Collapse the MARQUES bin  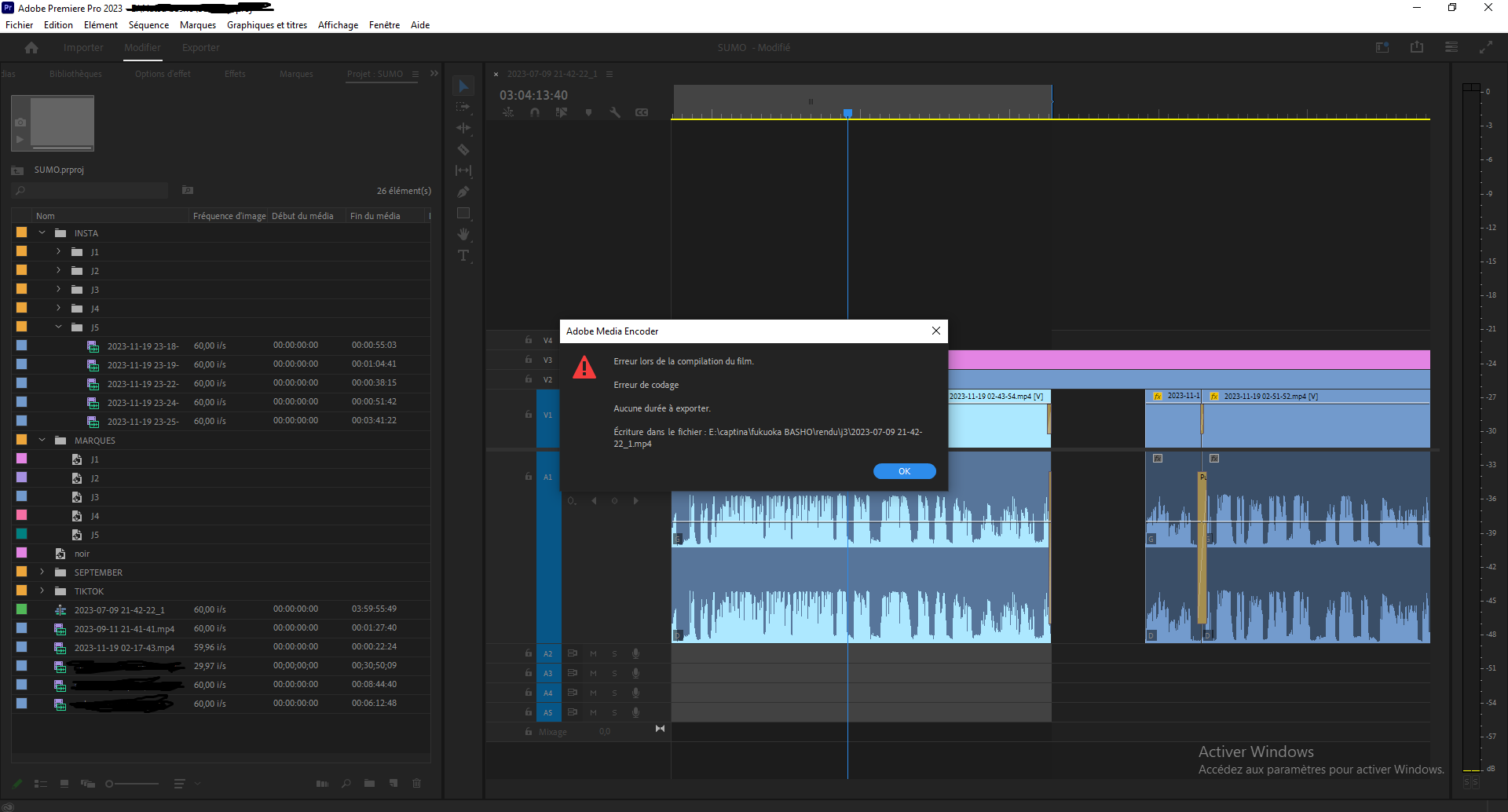pos(42,440)
